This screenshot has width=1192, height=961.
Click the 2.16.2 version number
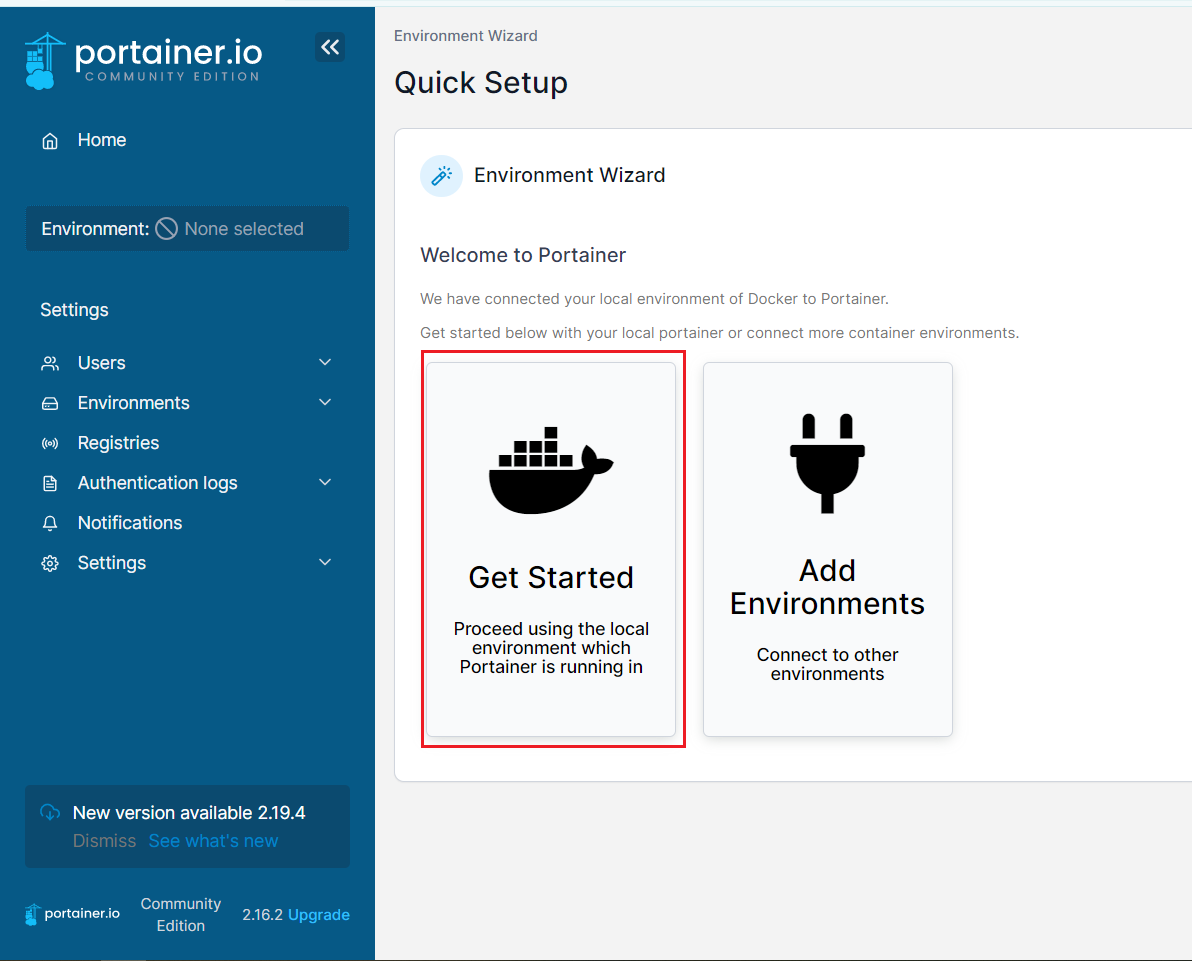262,915
